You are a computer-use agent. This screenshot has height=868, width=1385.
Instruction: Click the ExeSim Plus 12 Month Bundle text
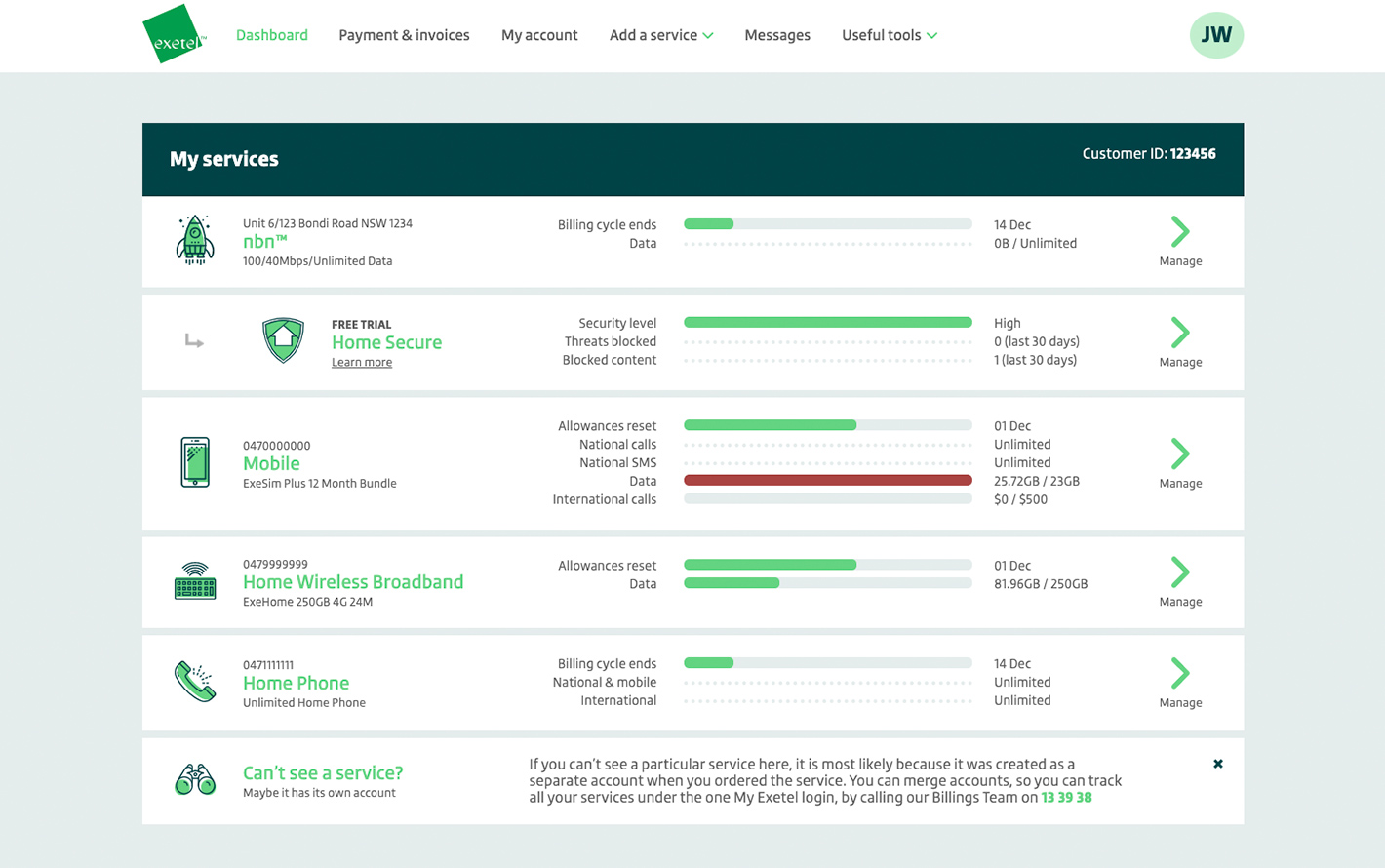pyautogui.click(x=320, y=484)
